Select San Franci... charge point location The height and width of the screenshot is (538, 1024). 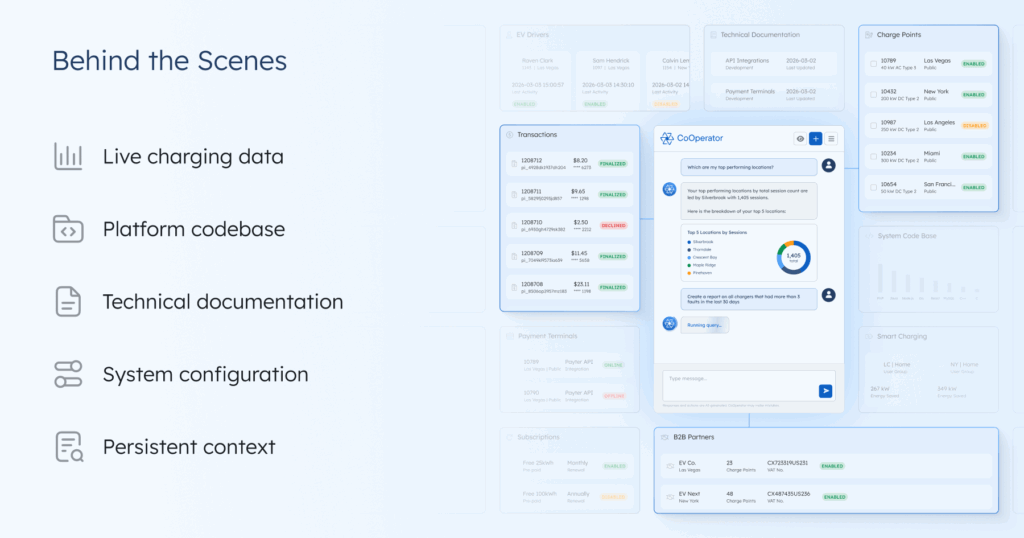click(939, 184)
